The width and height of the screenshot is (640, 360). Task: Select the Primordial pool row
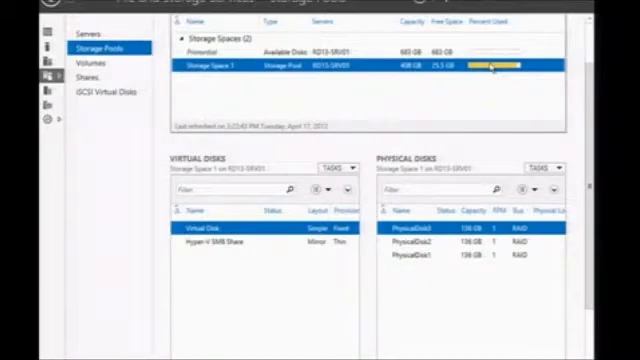click(x=368, y=52)
